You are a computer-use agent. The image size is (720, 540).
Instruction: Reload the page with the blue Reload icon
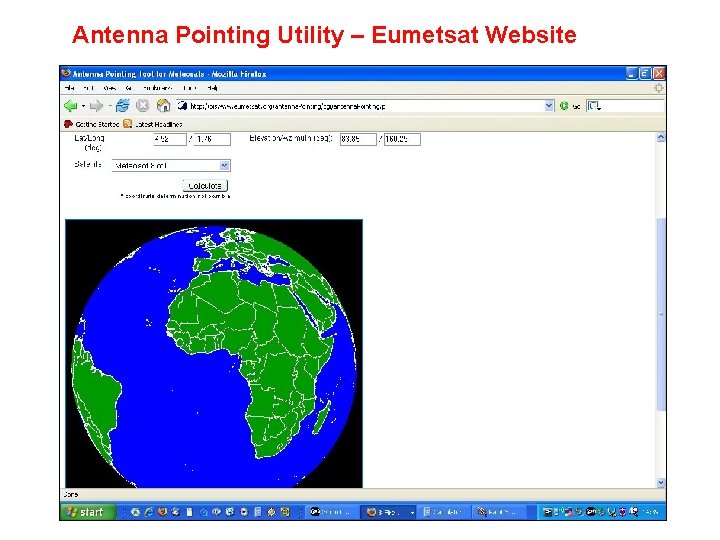tap(122, 106)
